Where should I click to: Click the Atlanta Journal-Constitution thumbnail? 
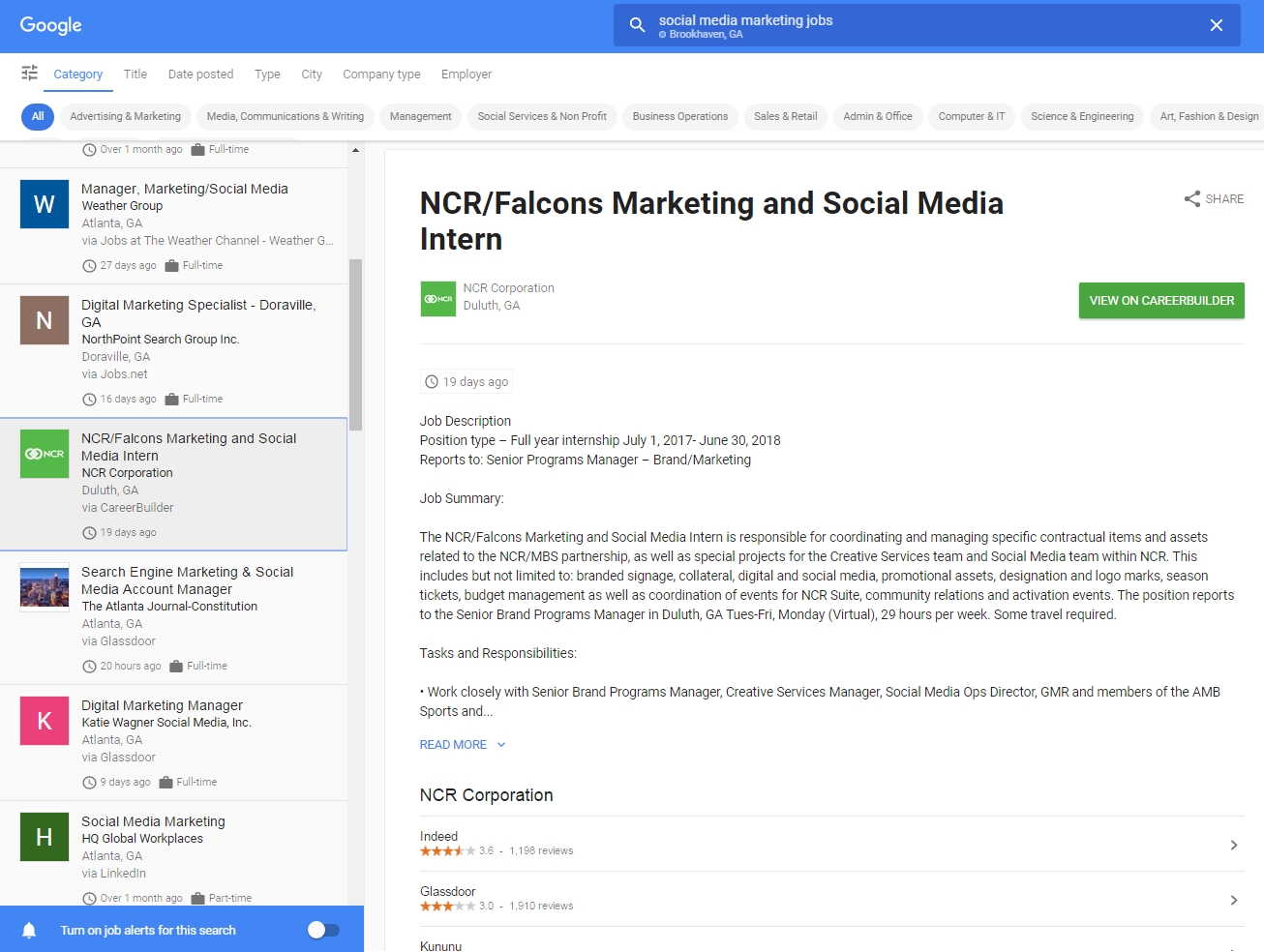tap(45, 587)
